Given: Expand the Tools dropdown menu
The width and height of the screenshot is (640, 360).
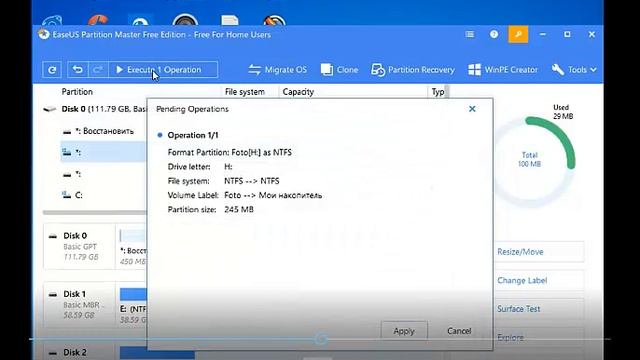Looking at the screenshot, I should (x=574, y=70).
